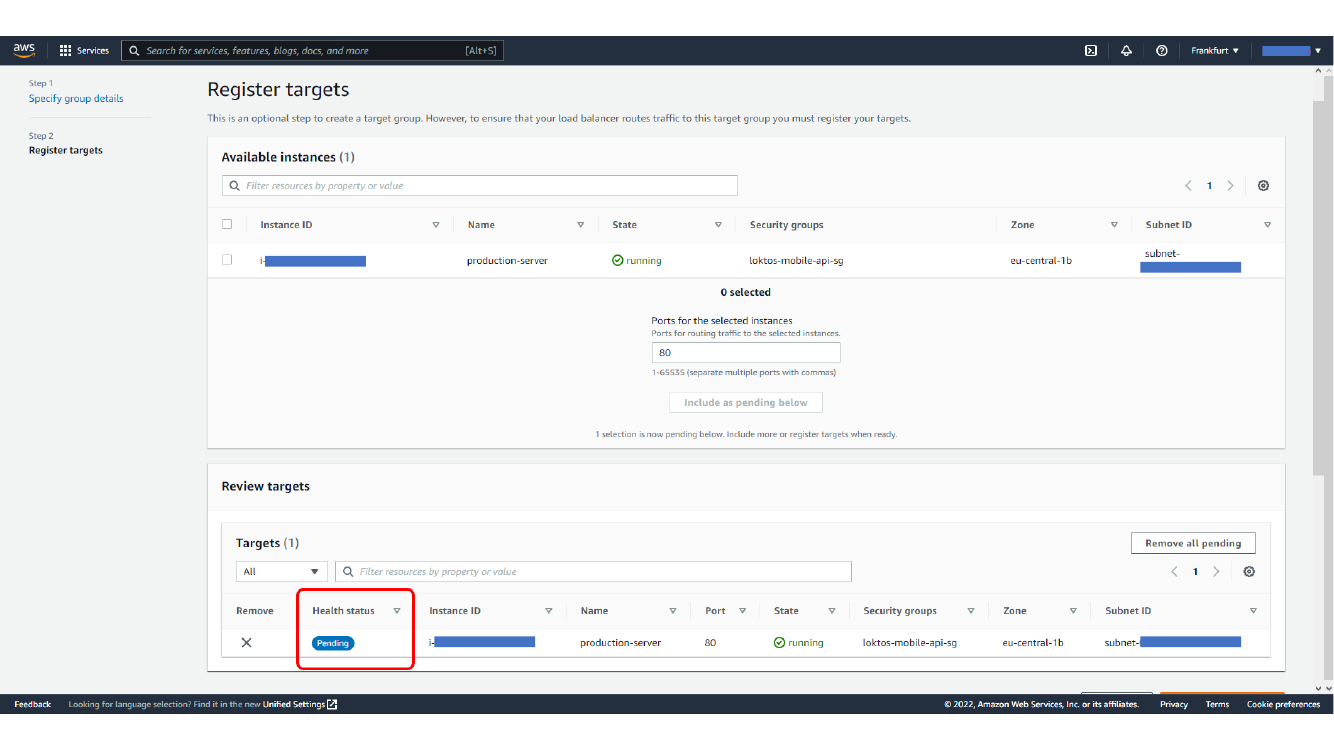This screenshot has width=1334, height=750.
Task: Sort Available instances by Zone column
Action: coord(1114,225)
